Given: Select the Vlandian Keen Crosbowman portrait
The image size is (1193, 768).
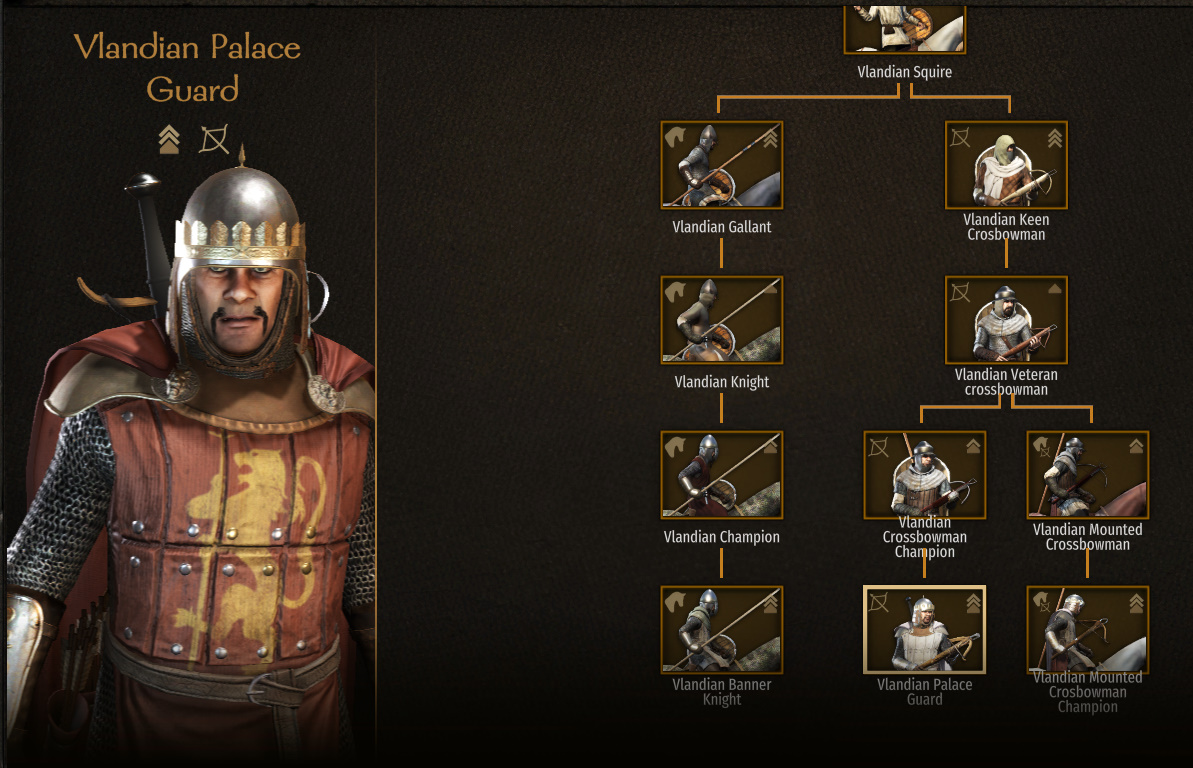Looking at the screenshot, I should pos(1006,165).
